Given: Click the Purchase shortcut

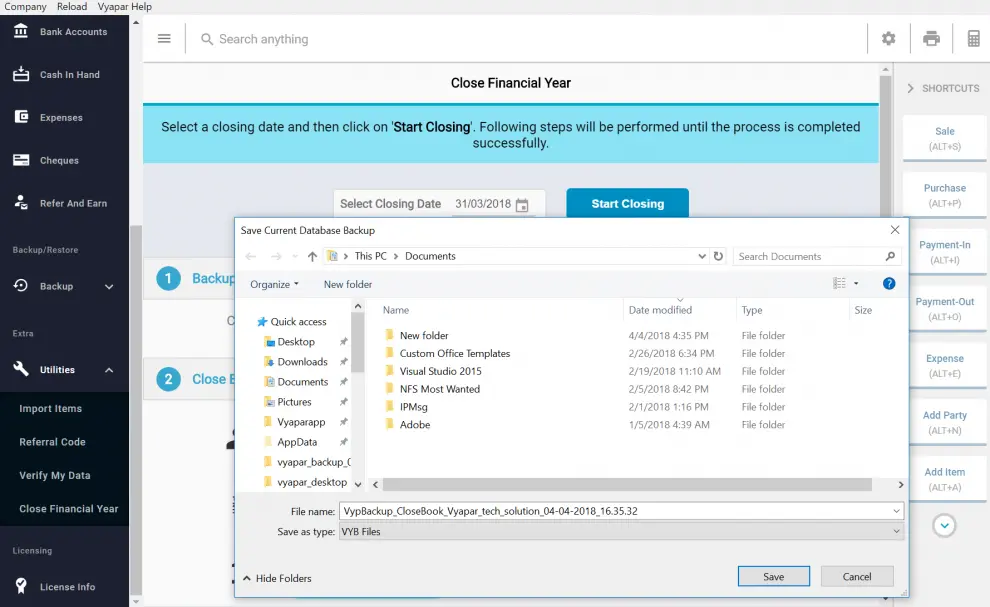Looking at the screenshot, I should [x=945, y=195].
